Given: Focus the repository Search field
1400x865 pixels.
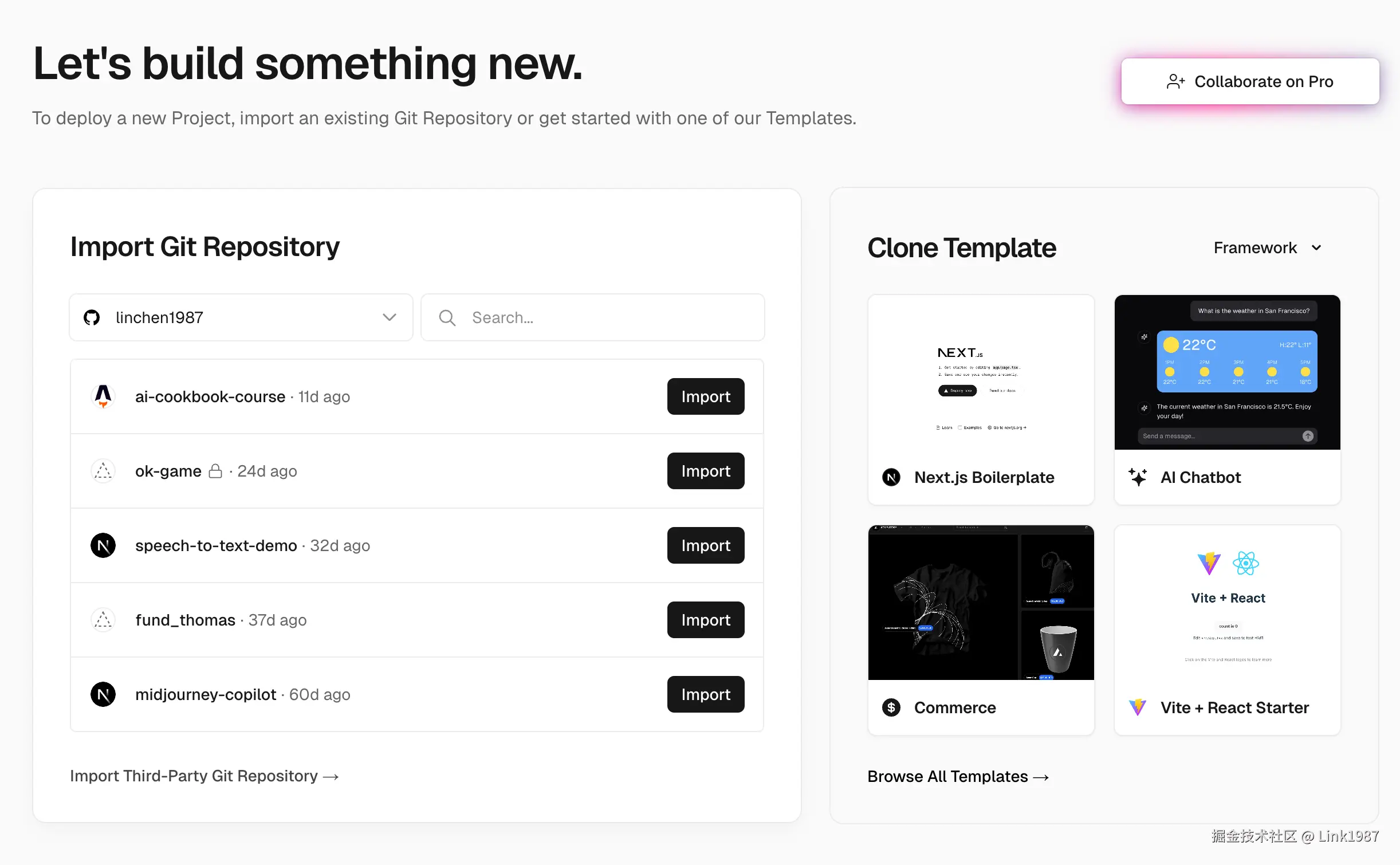Looking at the screenshot, I should click(x=593, y=317).
